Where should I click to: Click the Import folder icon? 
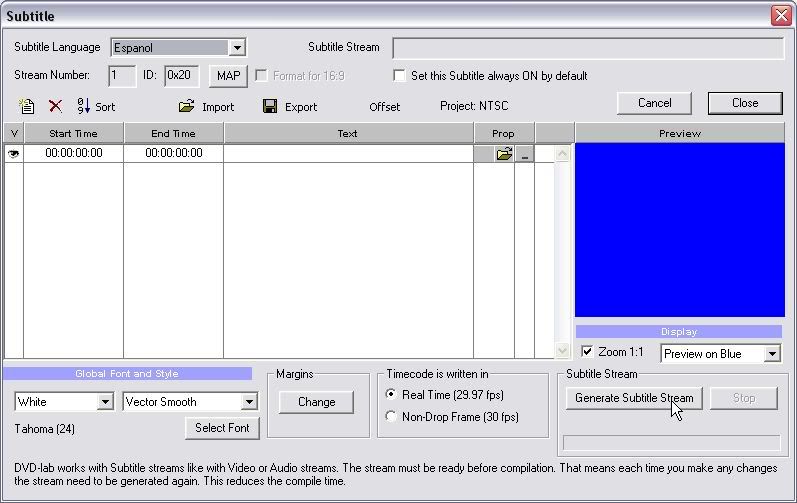point(187,106)
